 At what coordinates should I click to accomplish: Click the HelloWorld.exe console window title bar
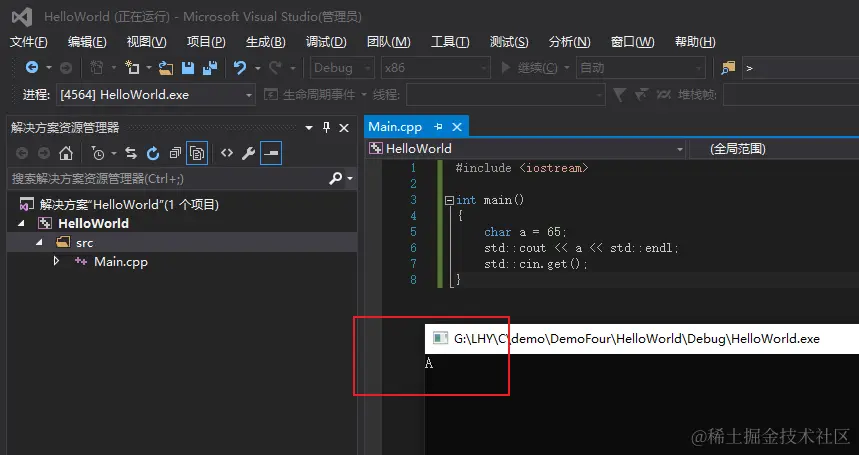642,338
